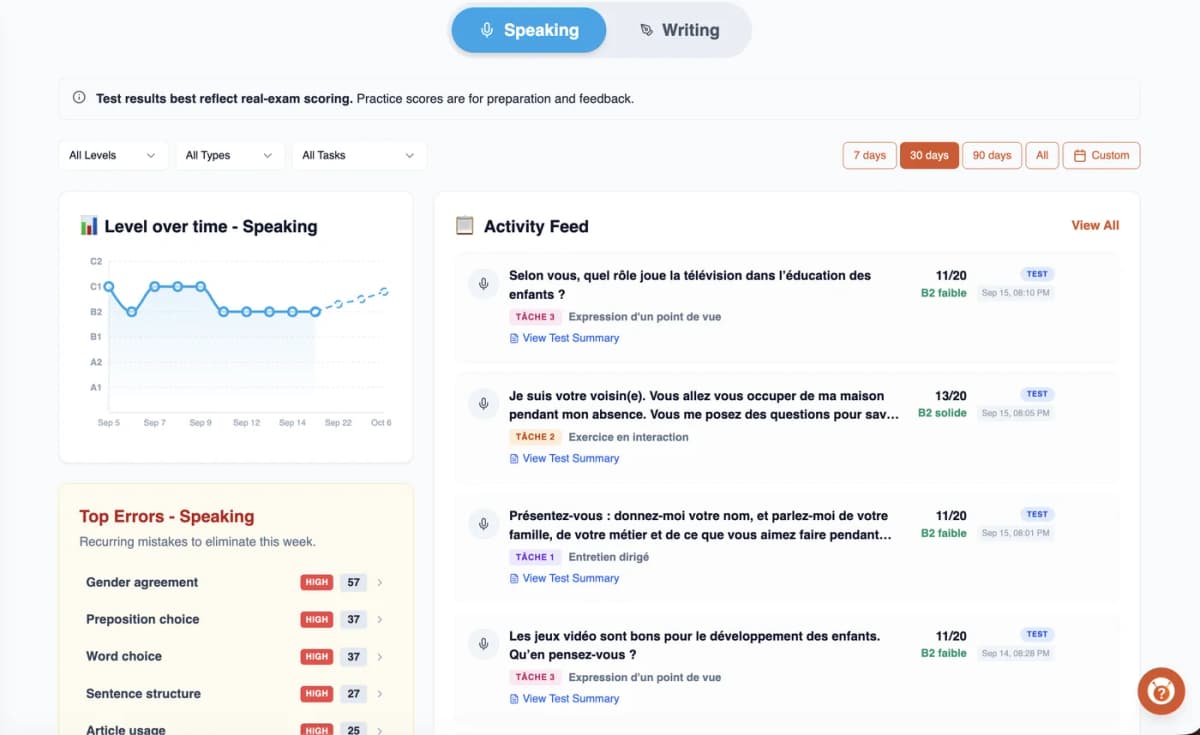Click the Preposition choice error label
This screenshot has width=1200, height=735.
click(x=143, y=619)
